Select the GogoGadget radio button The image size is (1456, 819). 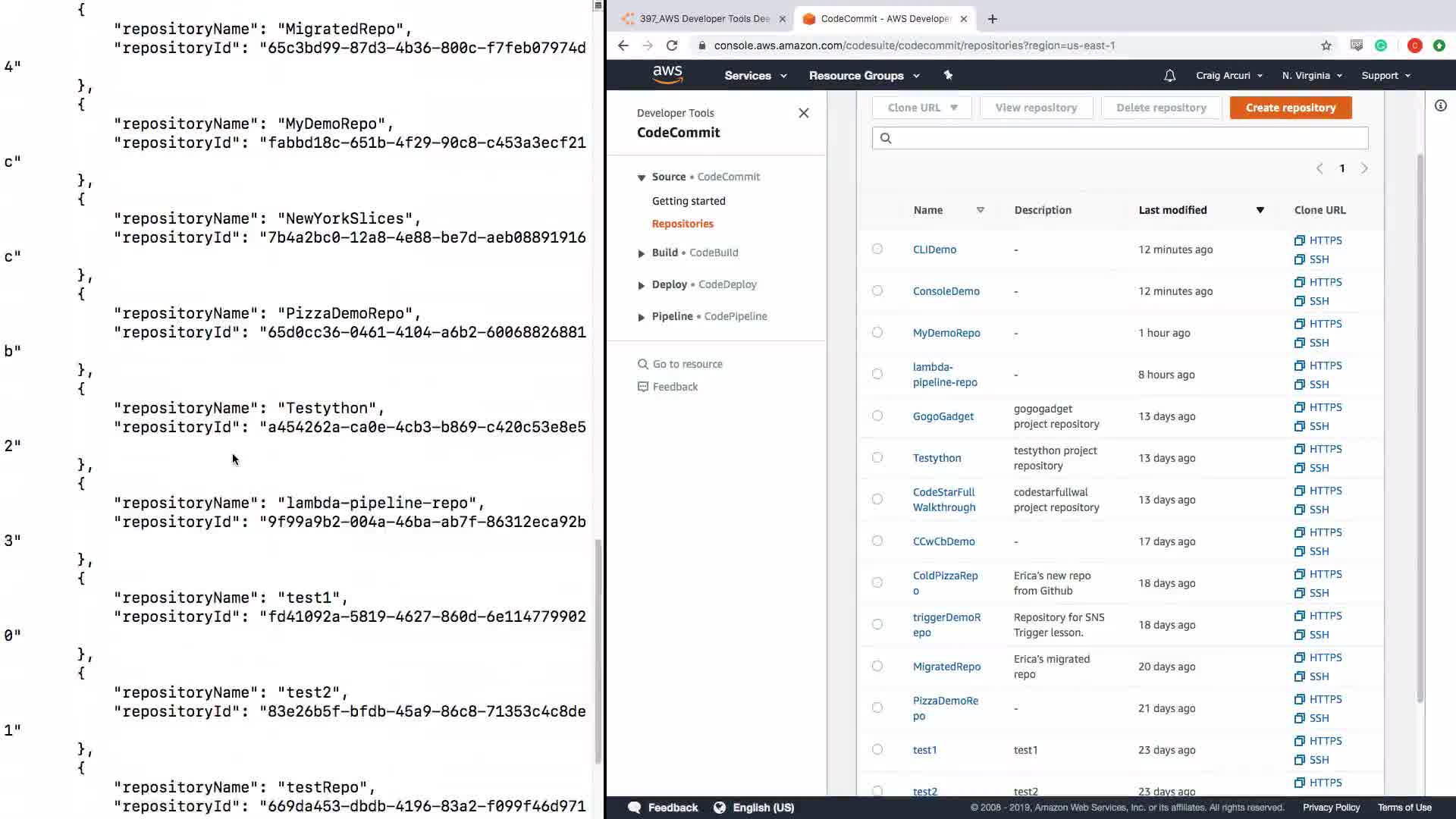click(x=877, y=416)
